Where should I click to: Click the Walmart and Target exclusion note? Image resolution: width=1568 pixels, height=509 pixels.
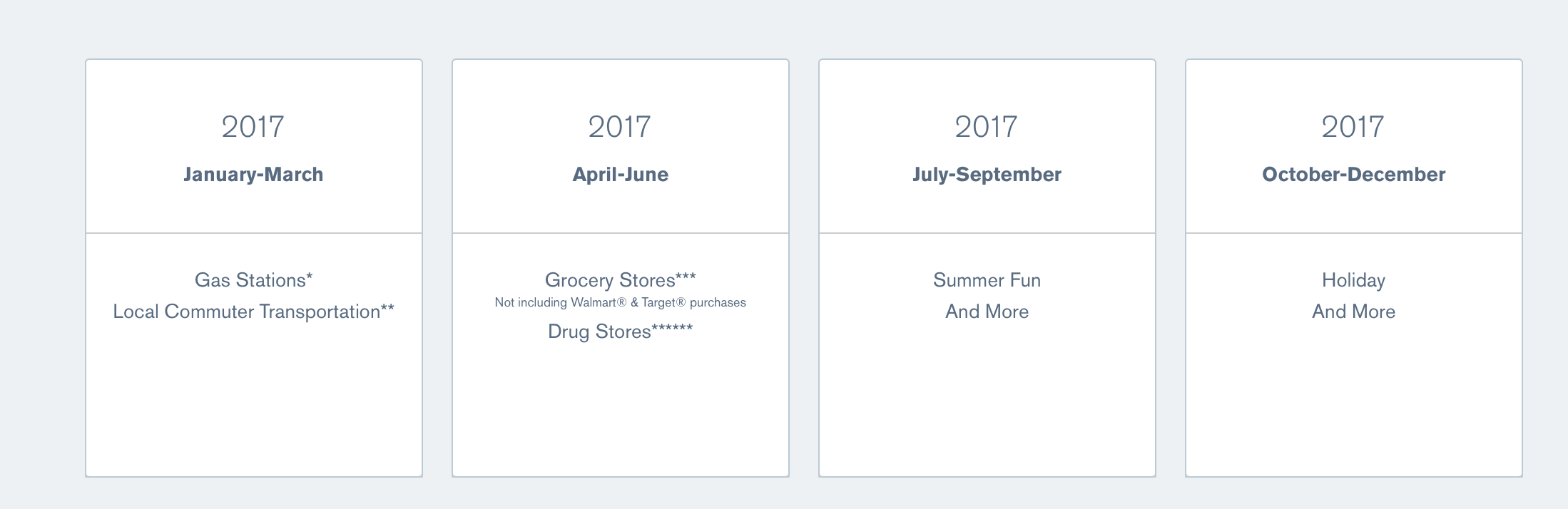(x=620, y=302)
